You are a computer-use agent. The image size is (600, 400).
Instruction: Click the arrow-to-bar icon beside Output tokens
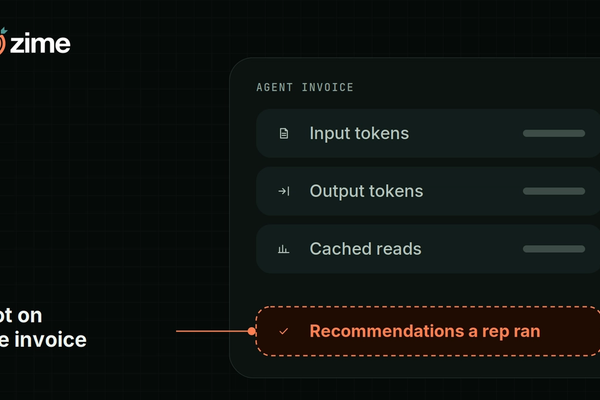[x=284, y=191]
